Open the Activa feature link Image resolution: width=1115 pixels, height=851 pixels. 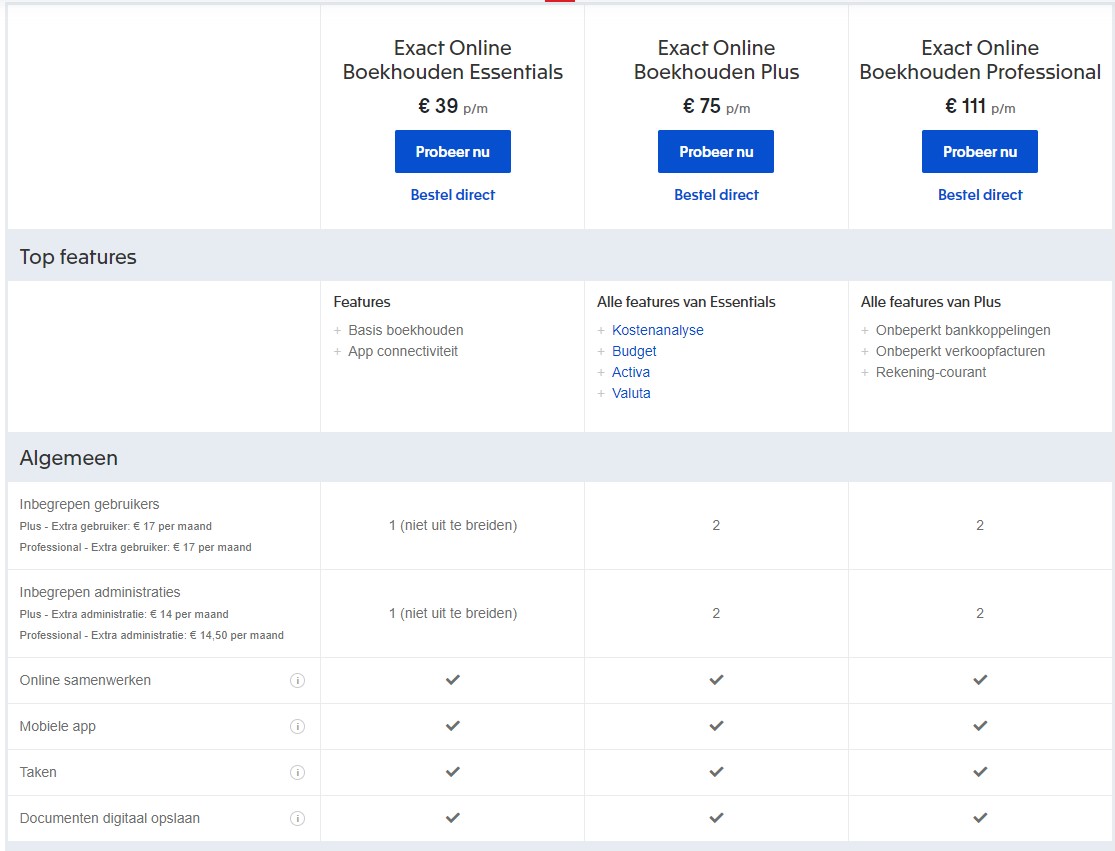(631, 372)
